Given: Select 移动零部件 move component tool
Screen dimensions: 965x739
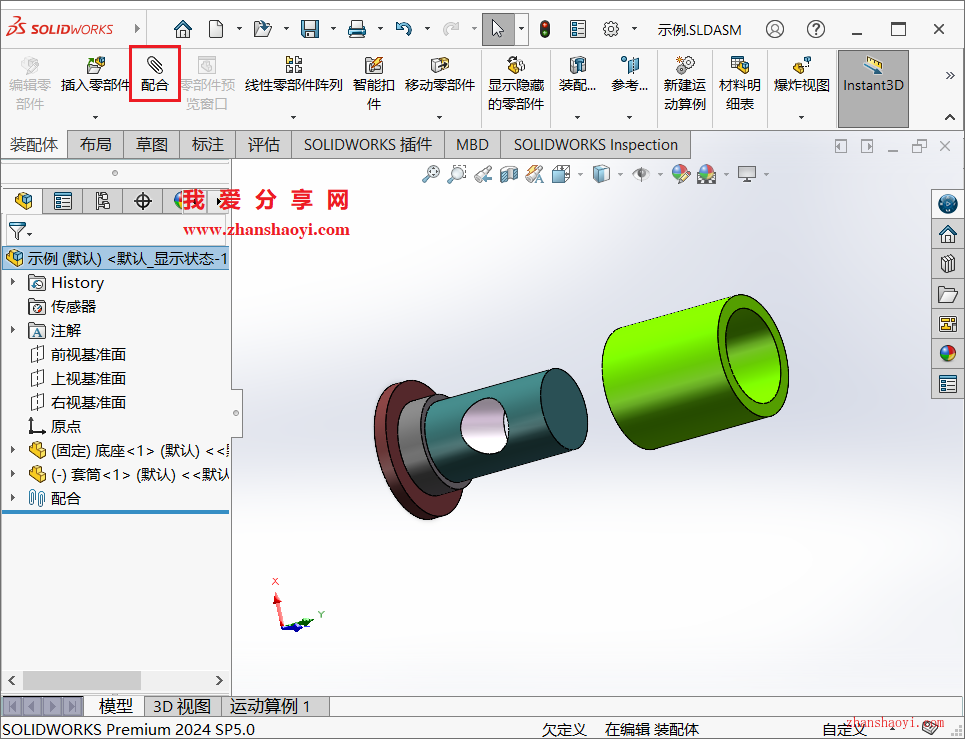Looking at the screenshot, I should tap(439, 74).
